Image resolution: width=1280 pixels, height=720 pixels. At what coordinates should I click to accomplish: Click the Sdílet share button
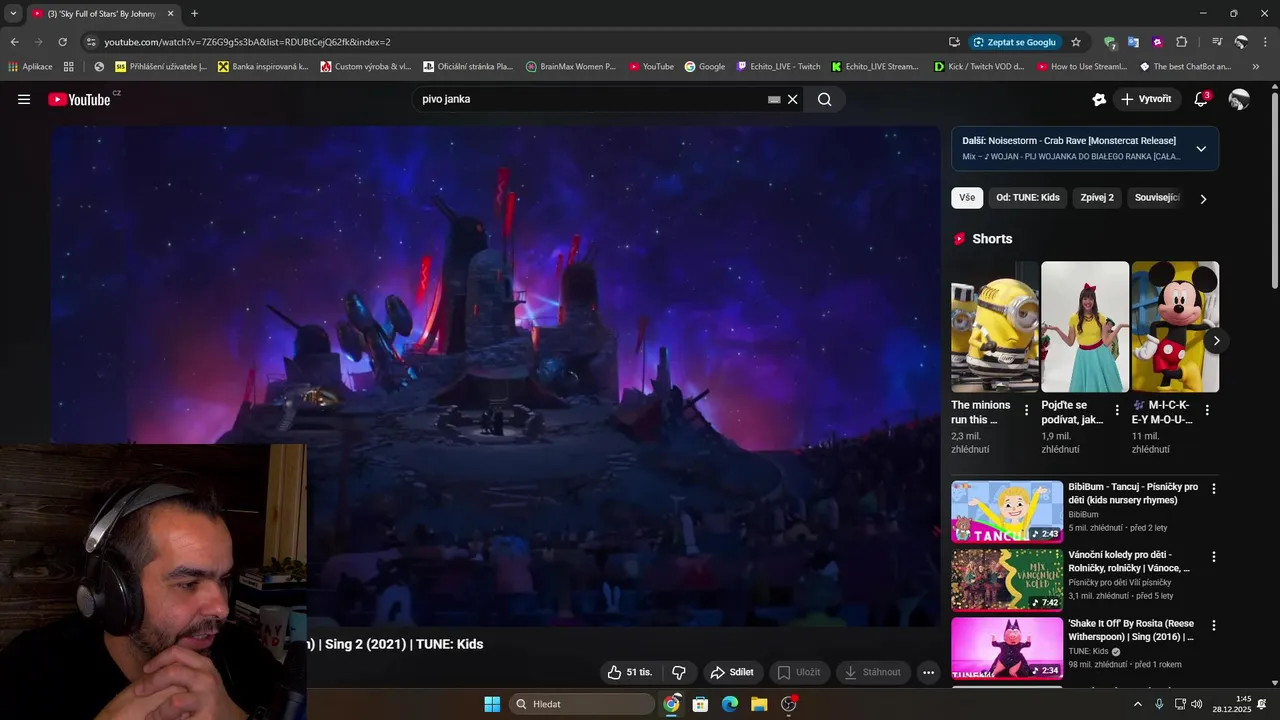(732, 672)
